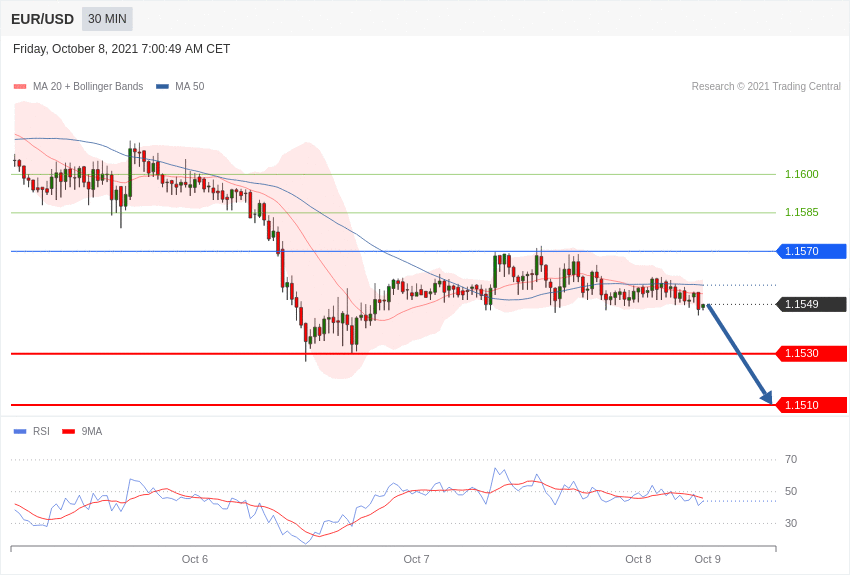
Task: Click the MA 20 + Bollinger Bands legend label
Action: click(88, 86)
